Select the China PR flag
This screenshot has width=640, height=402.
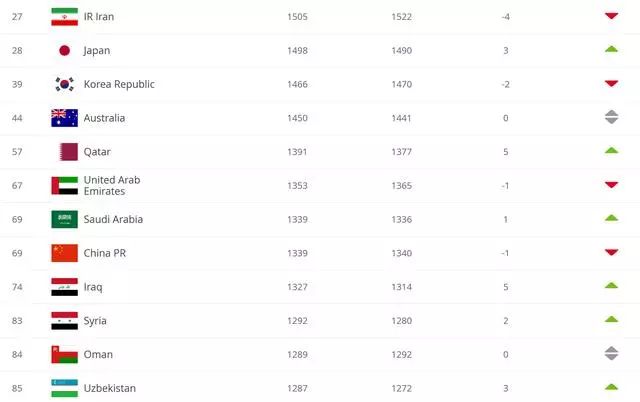pyautogui.click(x=64, y=253)
